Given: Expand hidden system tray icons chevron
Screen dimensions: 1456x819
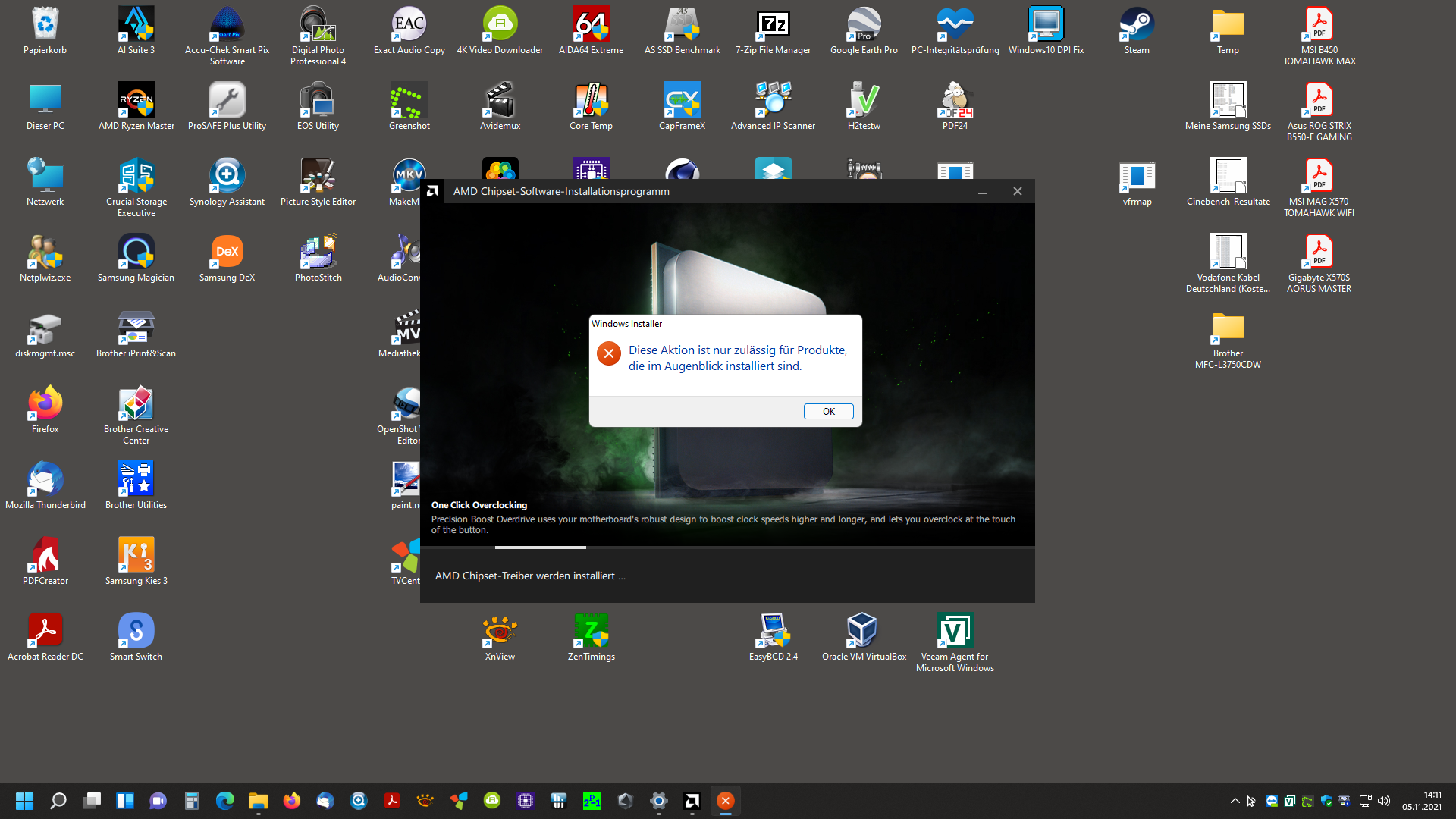Looking at the screenshot, I should pos(1235,801).
